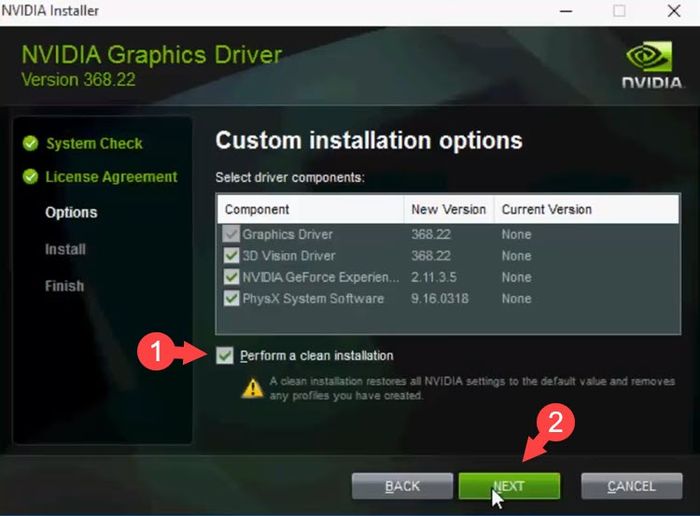Click None in the PhysX System Software row
This screenshot has width=700, height=516.
tap(517, 299)
